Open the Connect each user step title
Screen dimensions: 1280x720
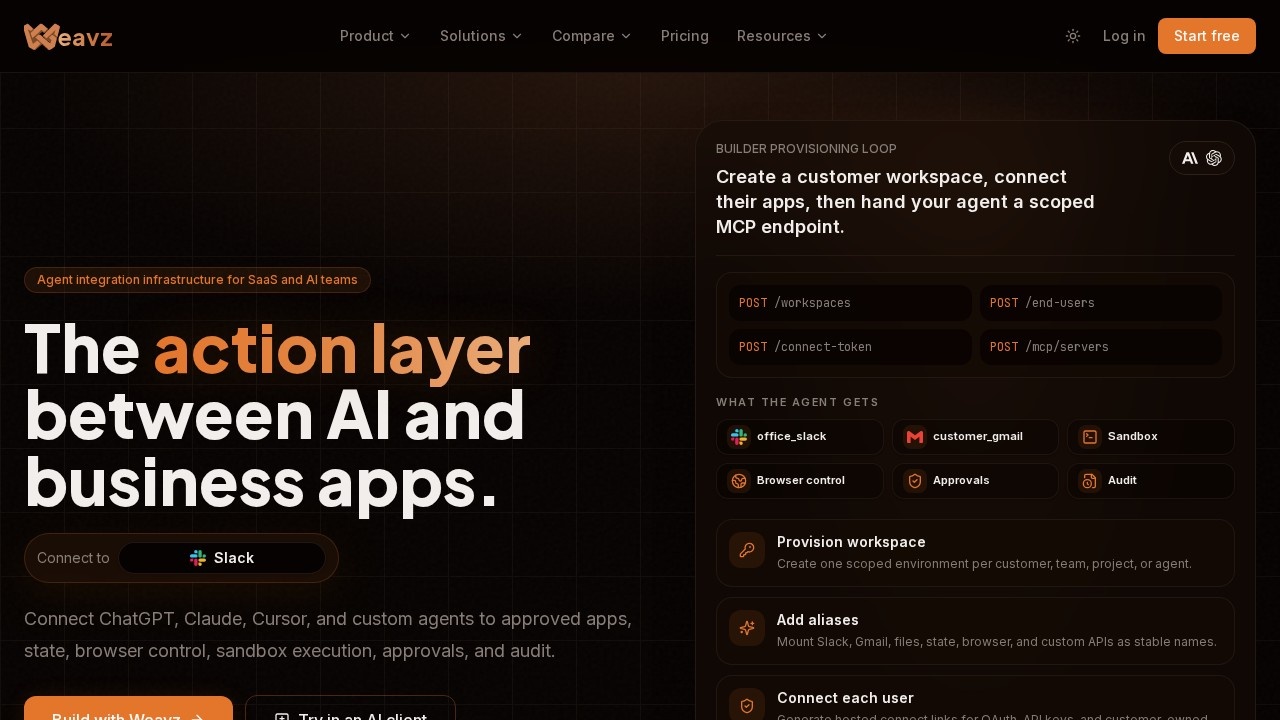click(x=845, y=698)
